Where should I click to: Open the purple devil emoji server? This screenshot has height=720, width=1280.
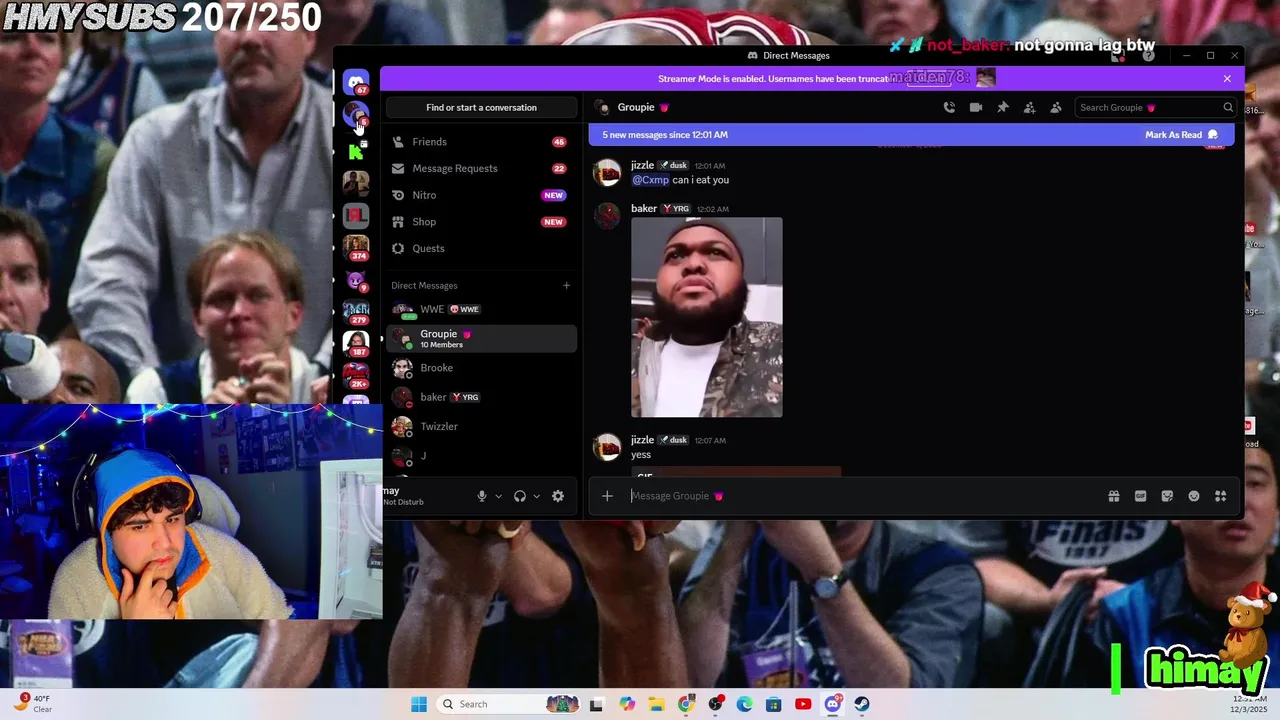tap(356, 279)
